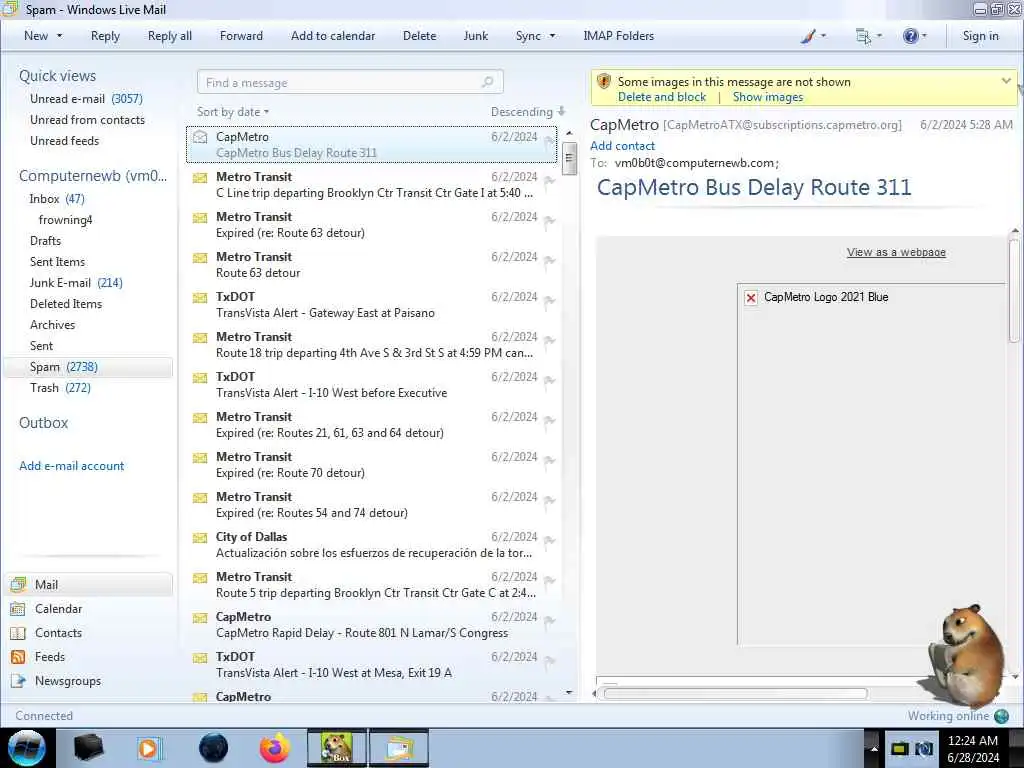This screenshot has width=1024, height=768.
Task: Open the Sync dropdown arrow
Action: tap(552, 36)
